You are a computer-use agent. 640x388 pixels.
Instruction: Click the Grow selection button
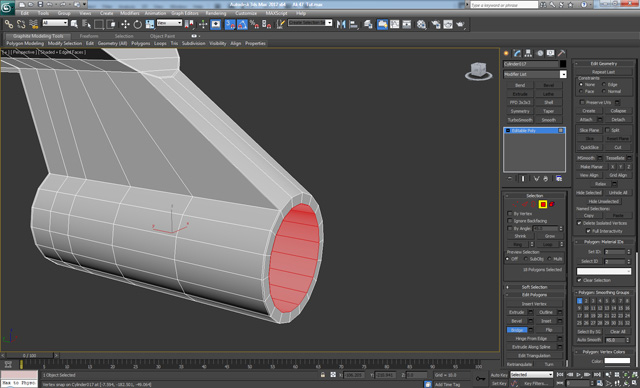[550, 236]
